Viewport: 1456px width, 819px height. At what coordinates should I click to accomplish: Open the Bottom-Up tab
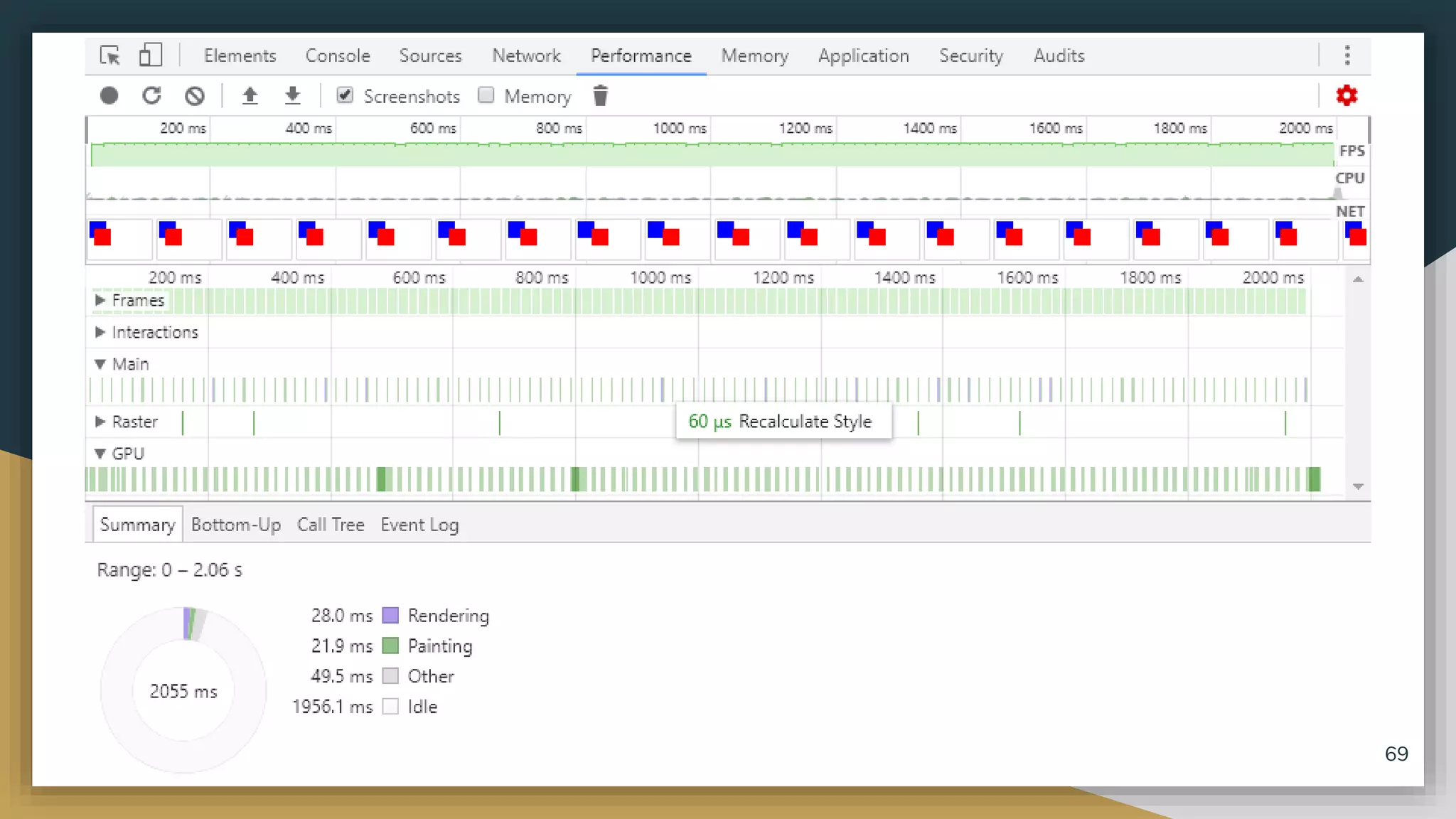pyautogui.click(x=235, y=525)
